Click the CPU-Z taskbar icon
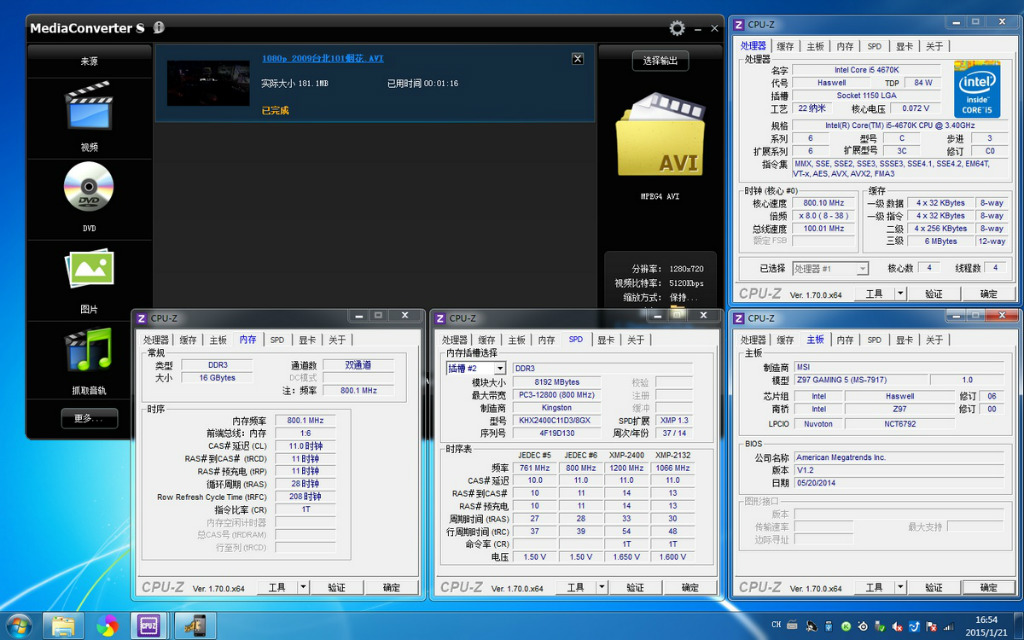Viewport: 1024px width, 640px height. [150, 626]
